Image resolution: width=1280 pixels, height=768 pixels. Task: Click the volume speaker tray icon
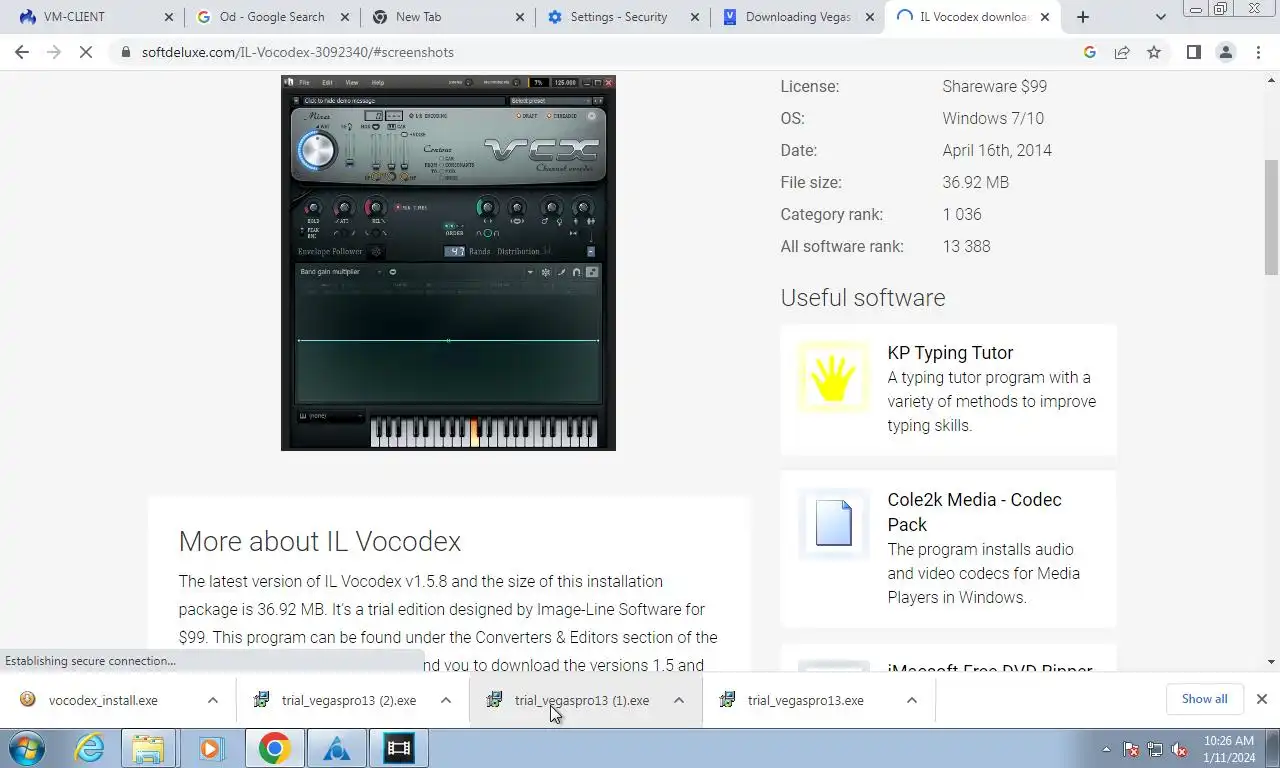1179,749
